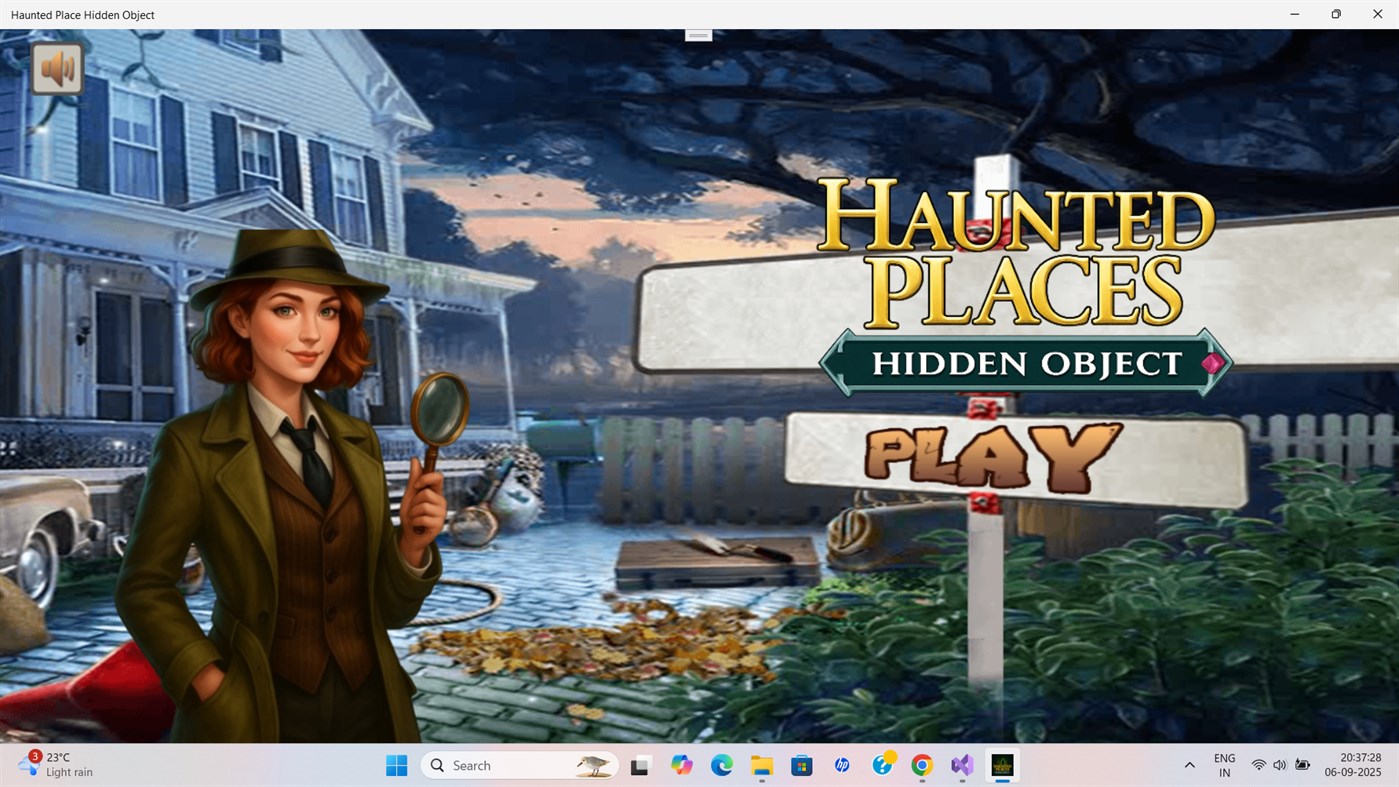Expand hidden system tray icons

click(x=1189, y=765)
